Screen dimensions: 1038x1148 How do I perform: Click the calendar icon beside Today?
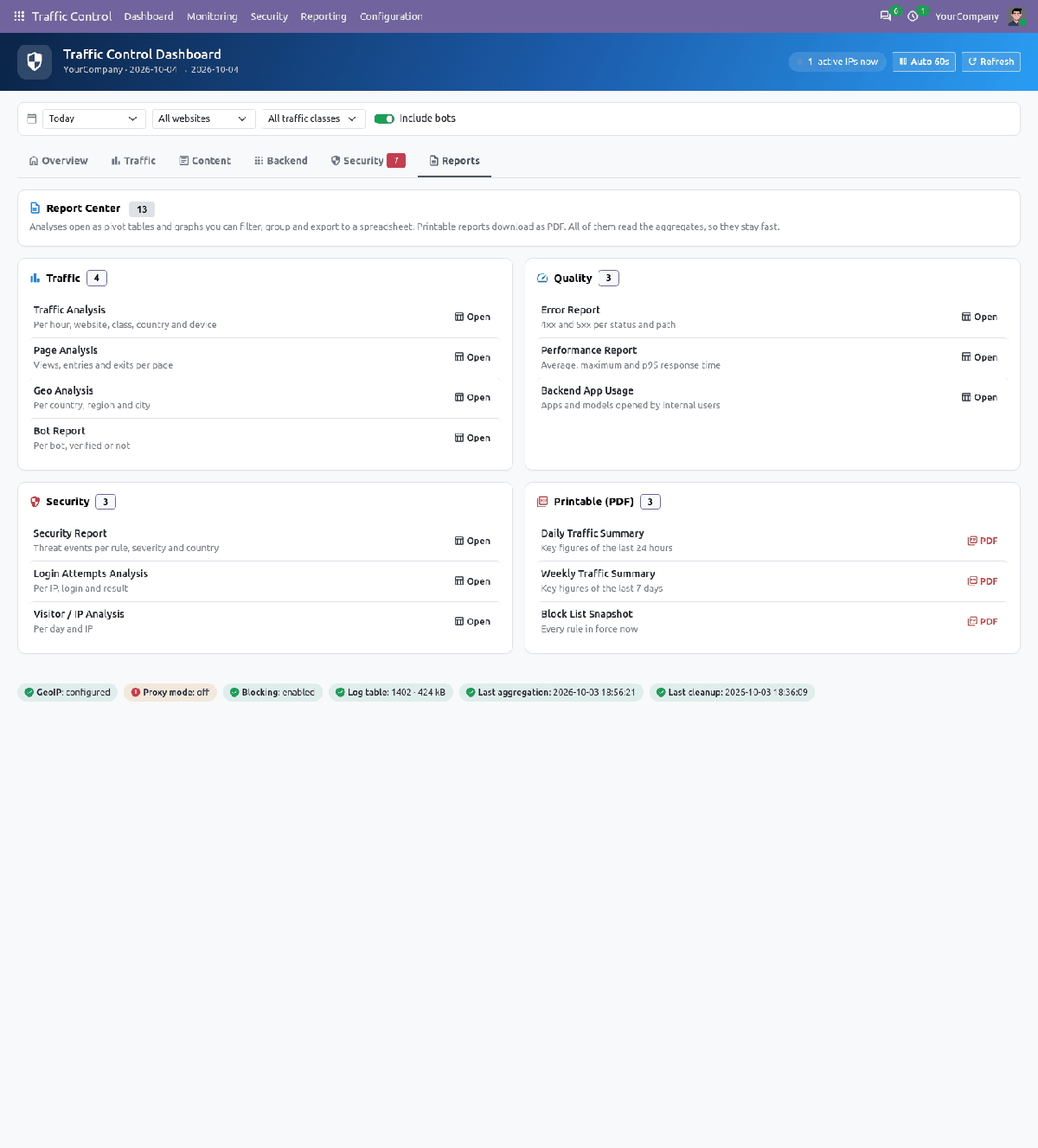click(x=32, y=119)
